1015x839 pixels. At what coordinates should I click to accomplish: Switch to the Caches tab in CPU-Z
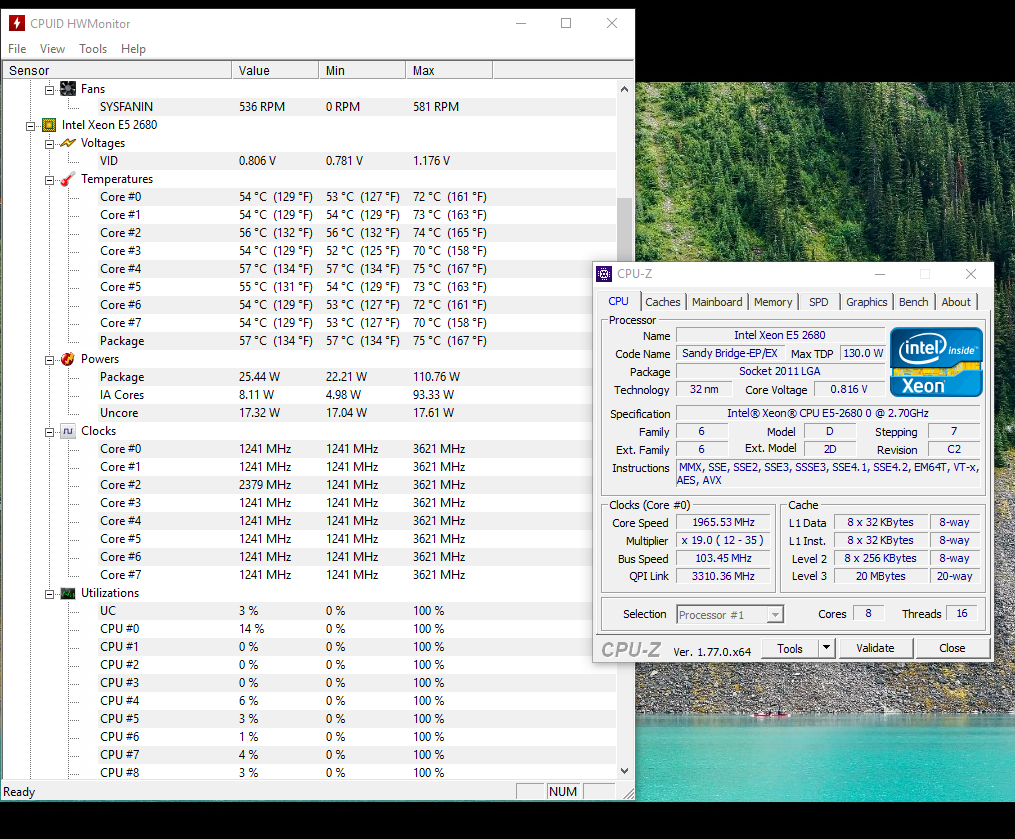point(663,302)
